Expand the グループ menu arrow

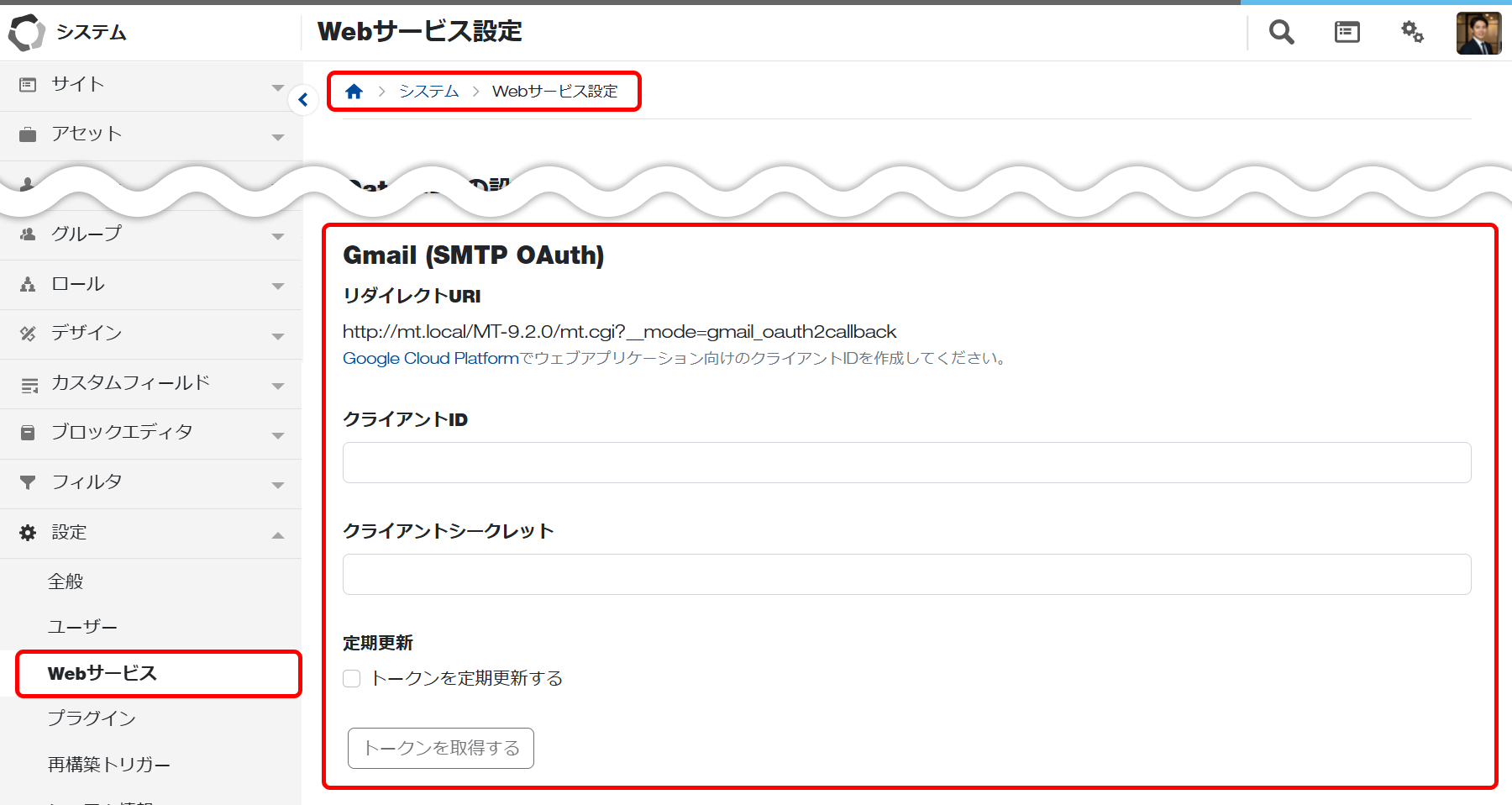point(278,237)
